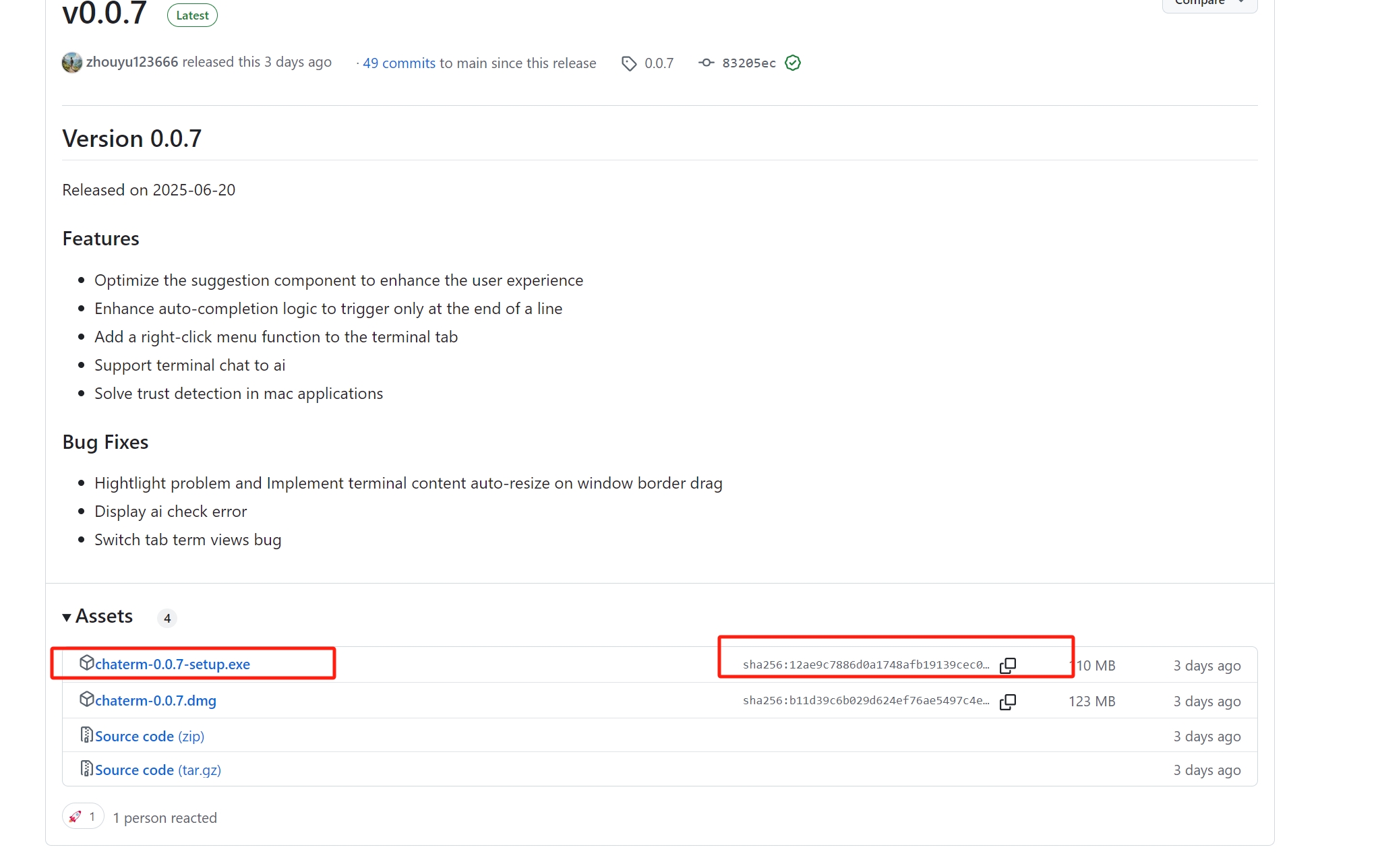Click 'Released on 2025-06-20' text
The width and height of the screenshot is (1380, 868).
coord(149,190)
